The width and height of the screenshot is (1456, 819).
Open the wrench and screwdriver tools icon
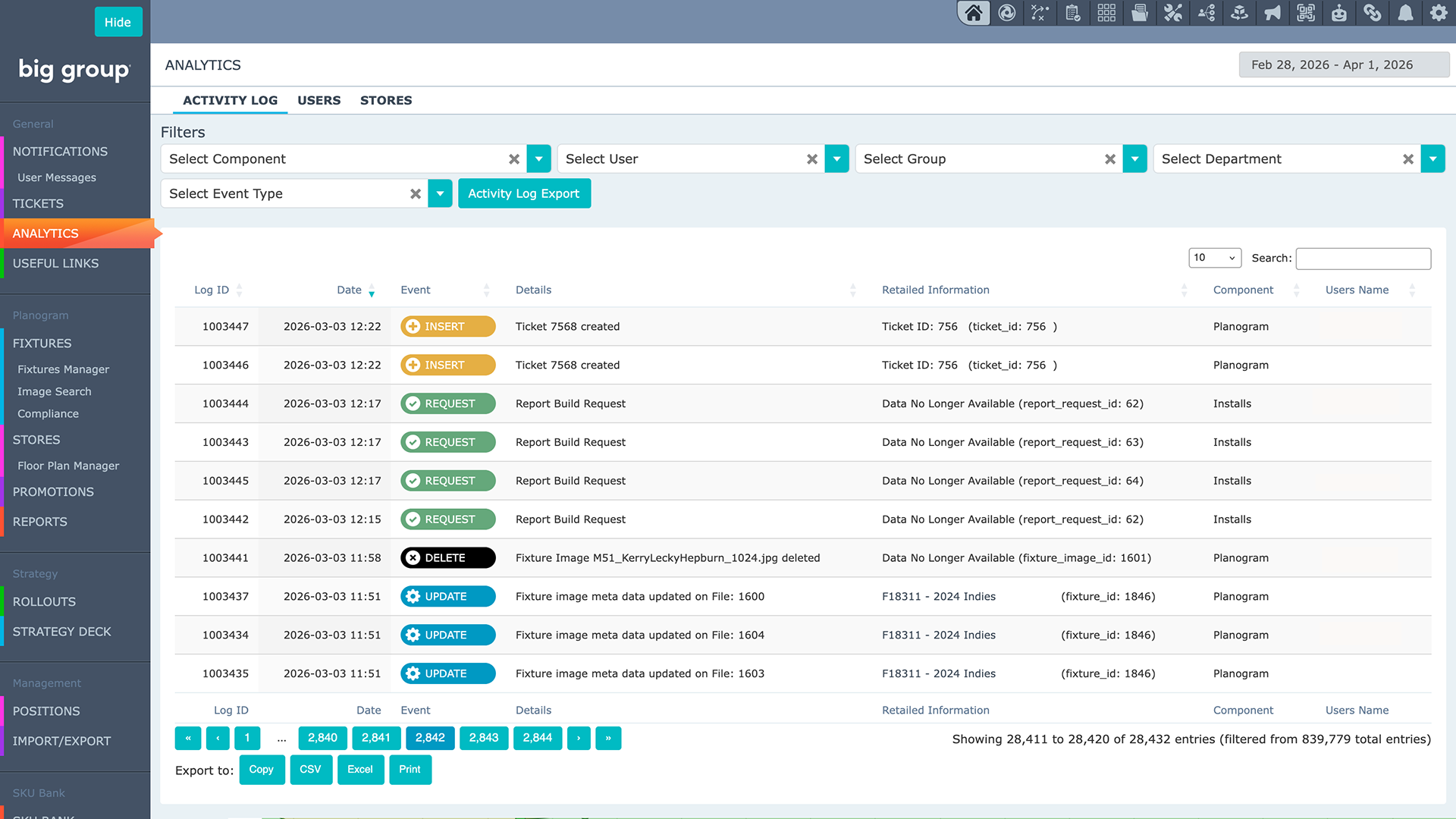point(1173,13)
